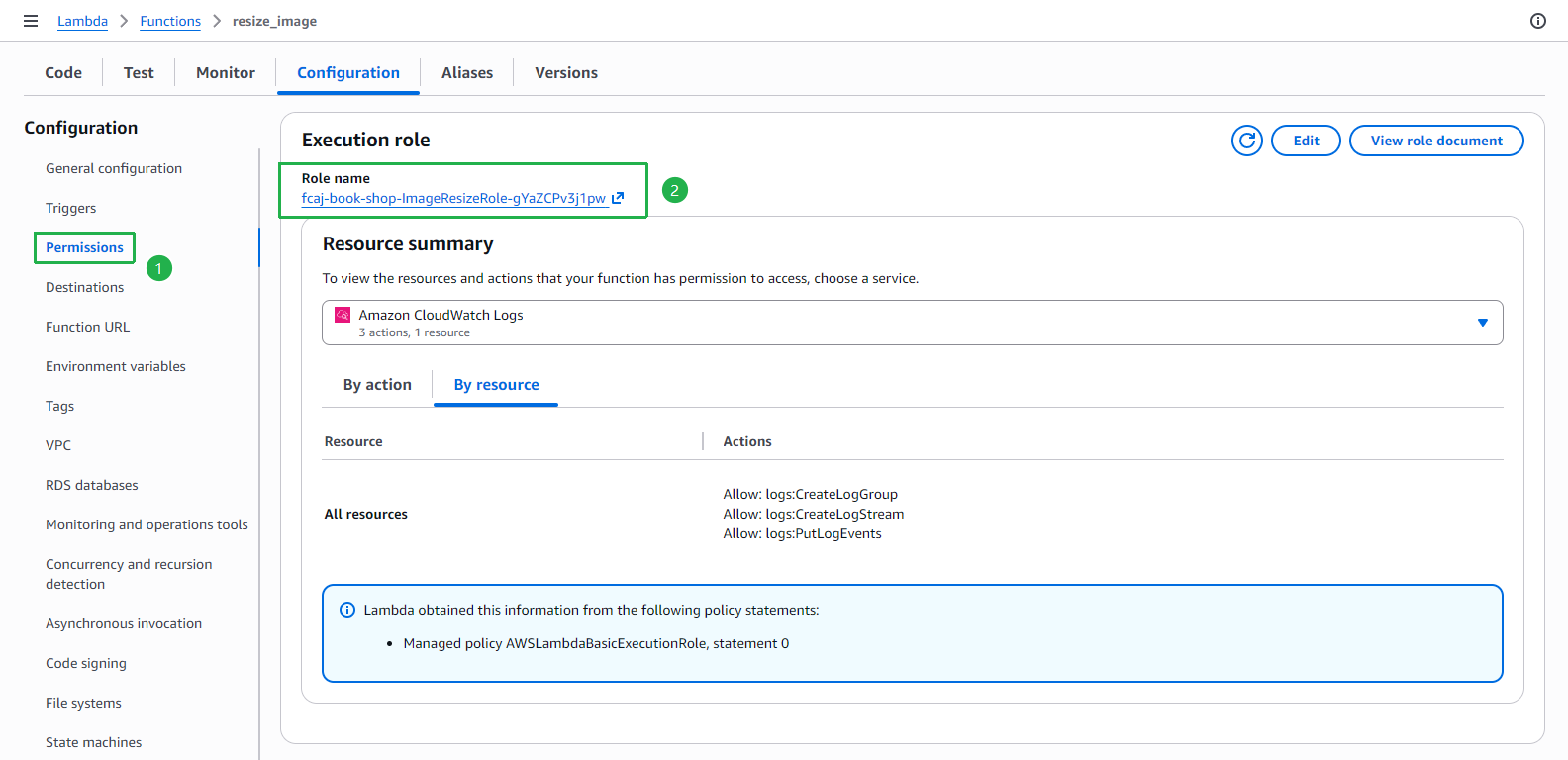Click the Resource summary heading

pyautogui.click(x=408, y=243)
